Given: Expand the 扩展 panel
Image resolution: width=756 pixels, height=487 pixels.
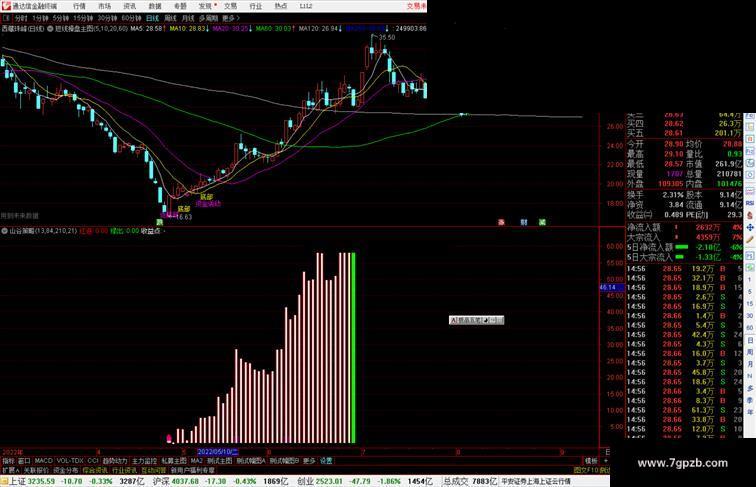Looking at the screenshot, I should click(x=10, y=470).
